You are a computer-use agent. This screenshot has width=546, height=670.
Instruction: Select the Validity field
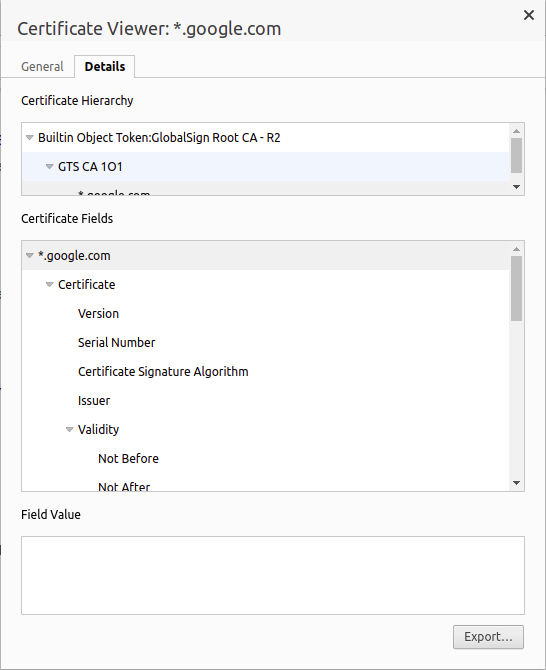click(x=266, y=429)
